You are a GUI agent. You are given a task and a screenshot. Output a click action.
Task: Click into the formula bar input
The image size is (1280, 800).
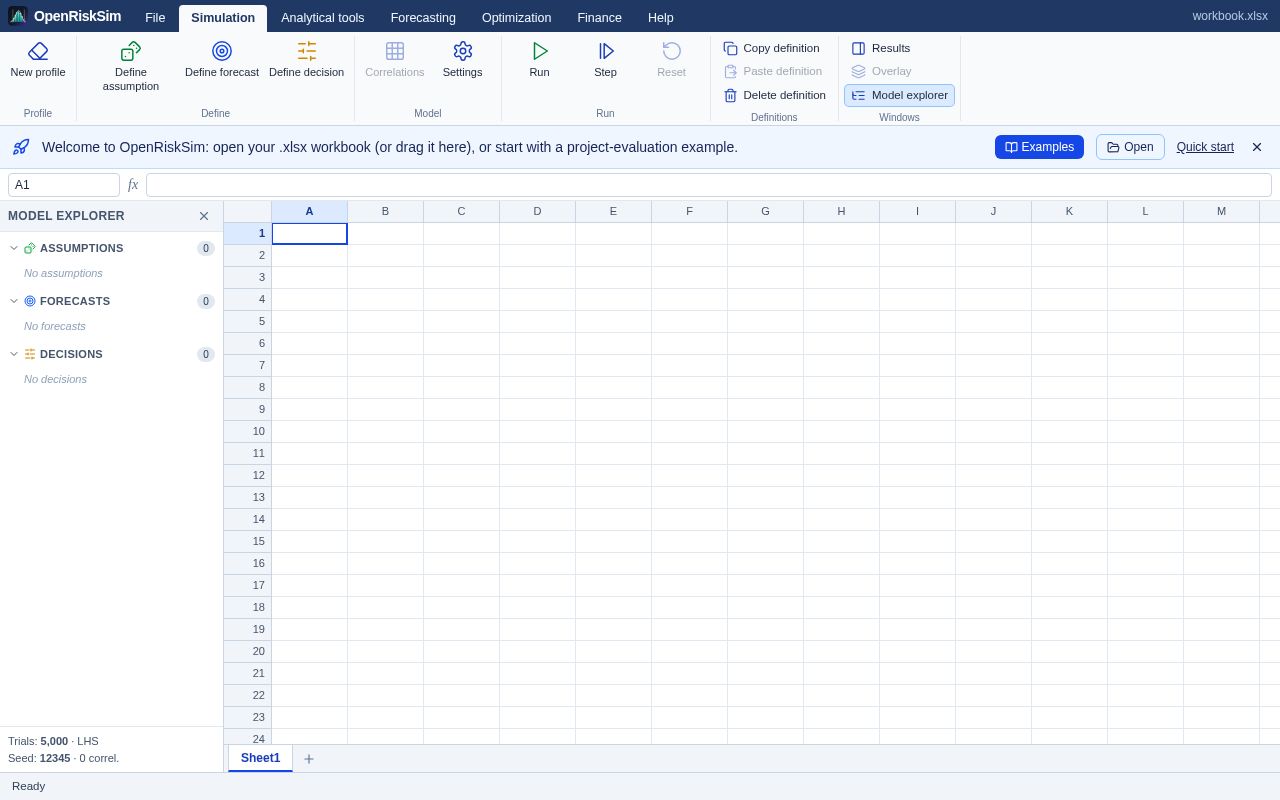[x=709, y=185]
